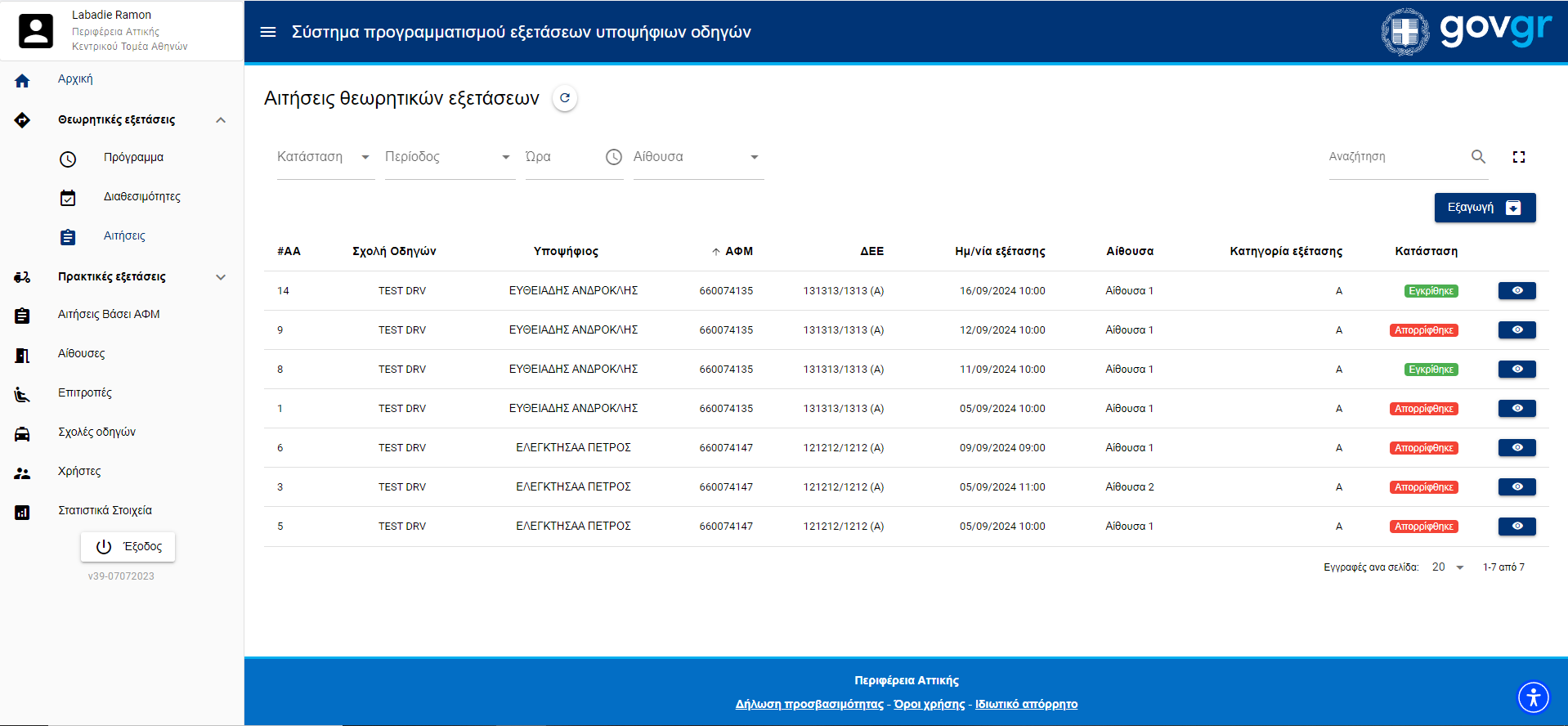Click the Εξαγωγή export button
Screen dimensions: 1568x726
1484,208
